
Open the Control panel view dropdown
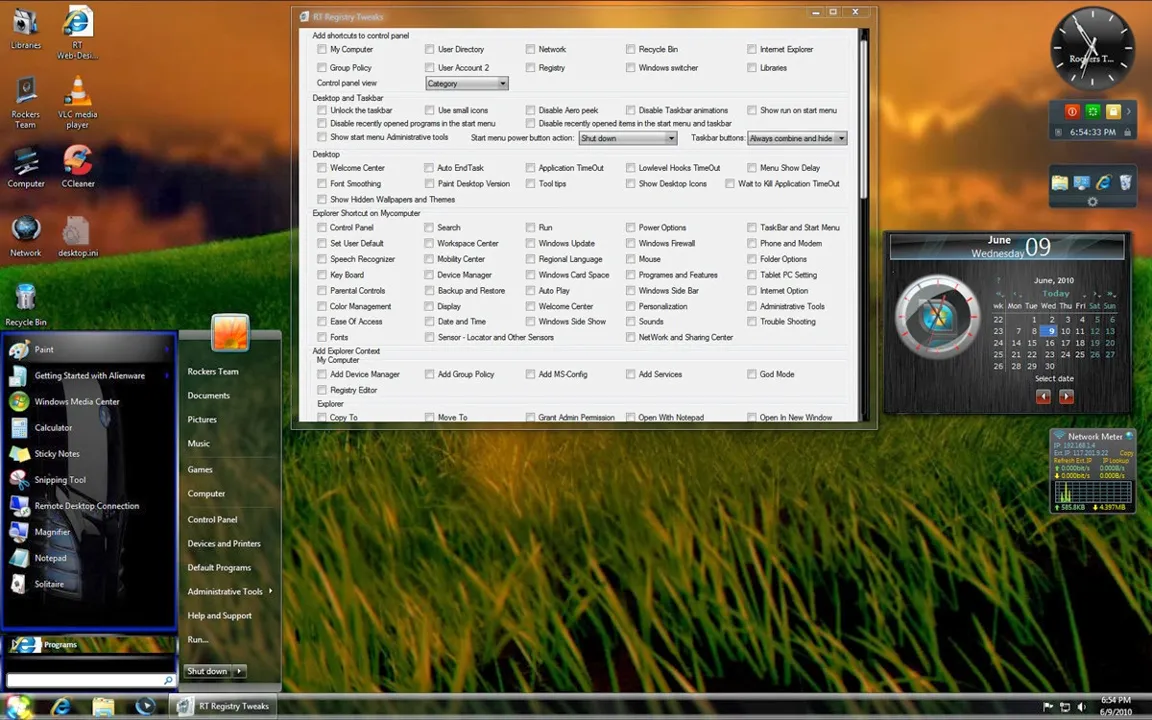tap(467, 84)
